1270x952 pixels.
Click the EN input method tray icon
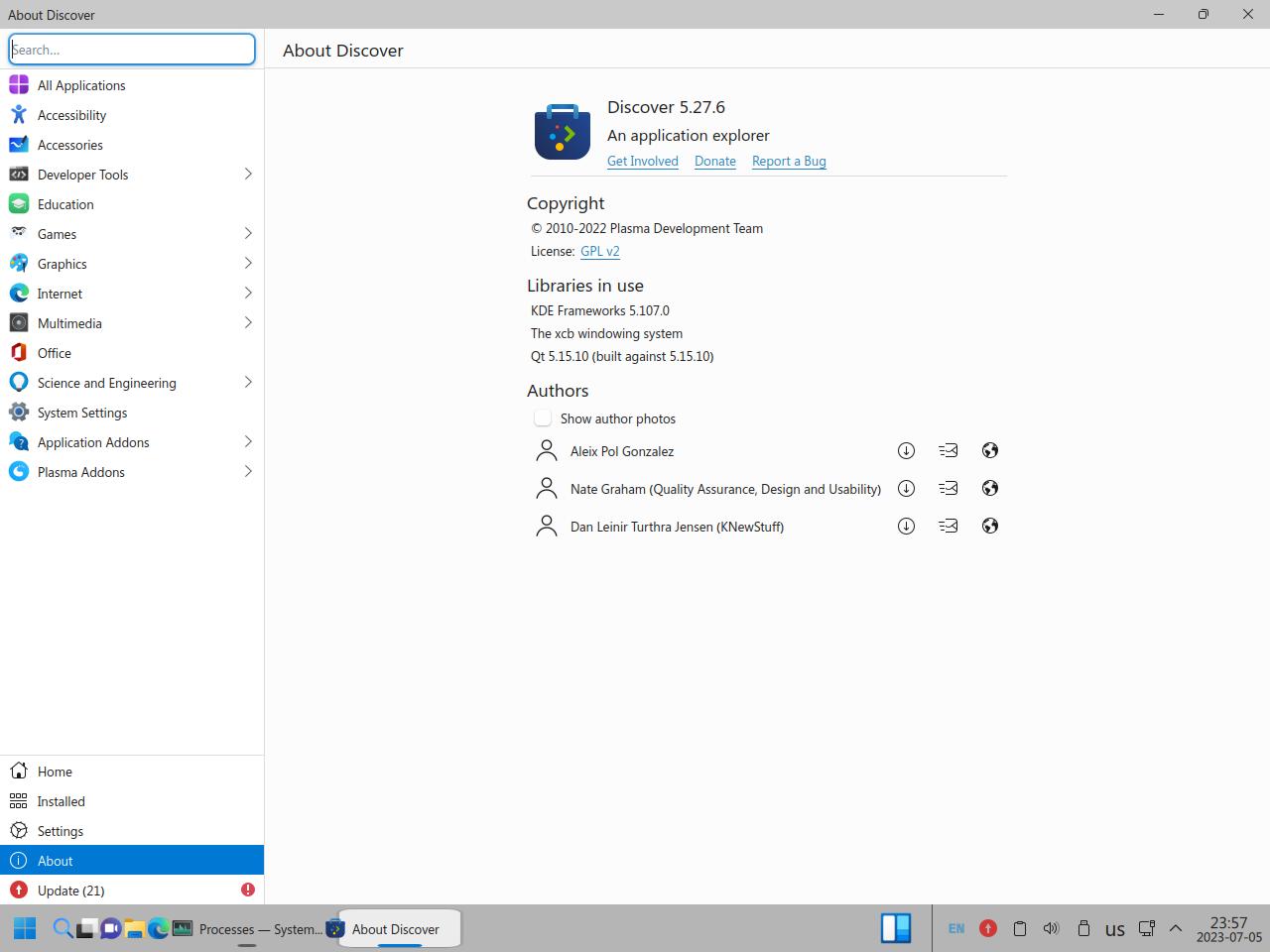point(956,929)
